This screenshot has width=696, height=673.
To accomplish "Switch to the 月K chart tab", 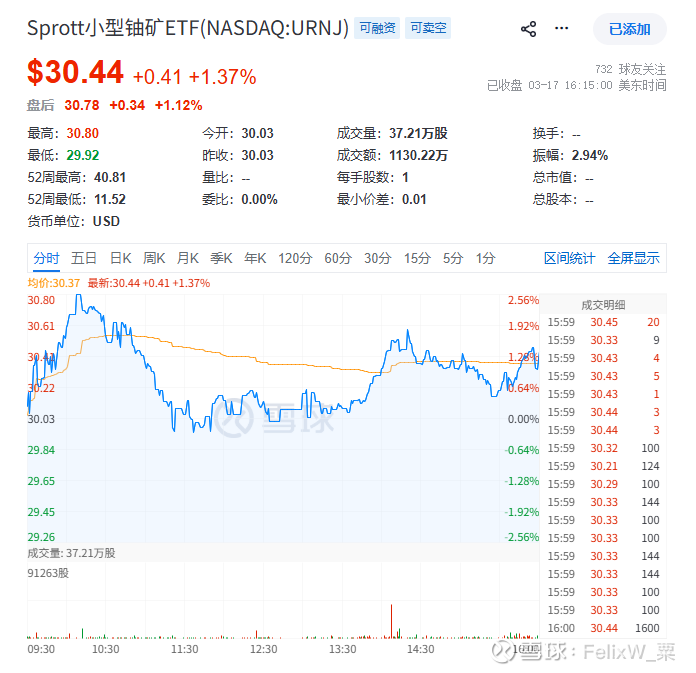I will click(x=187, y=258).
